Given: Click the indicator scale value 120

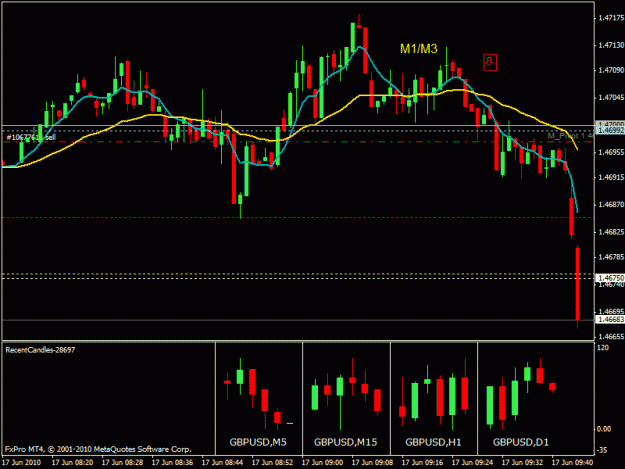Looking at the screenshot, I should 603,348.
